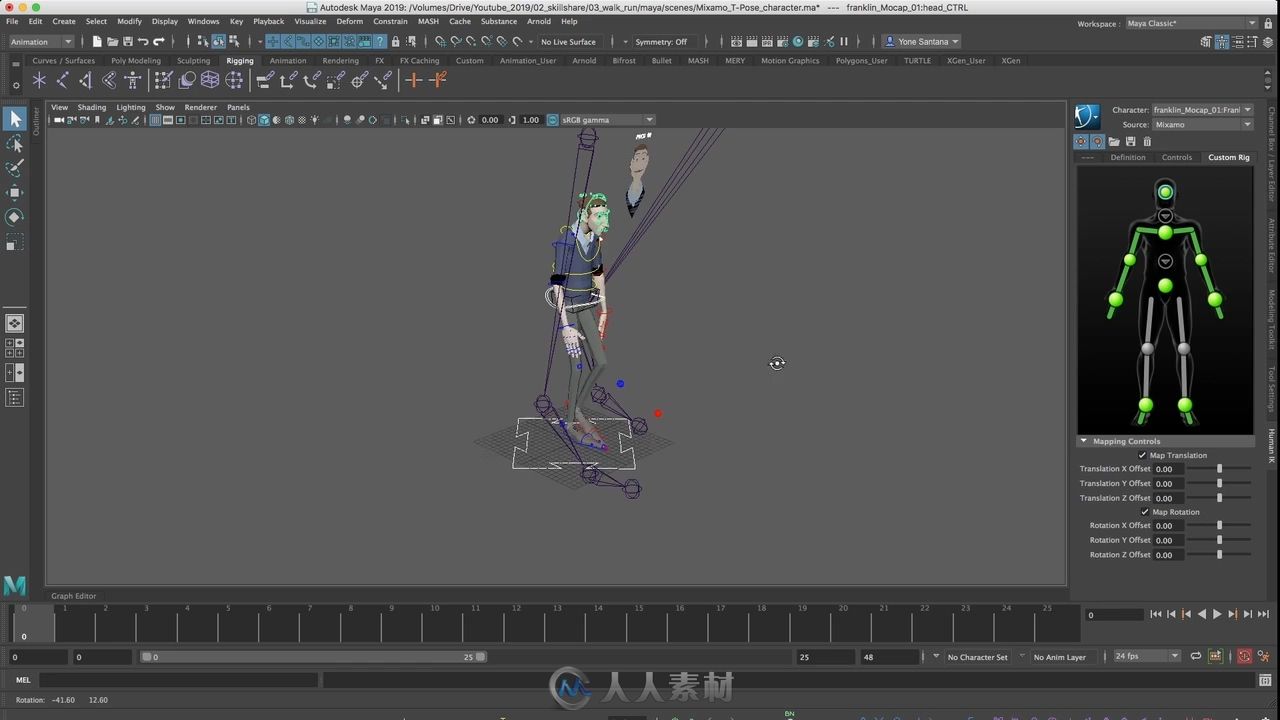Choose the Move tool in toolbox
This screenshot has width=1280, height=720.
tap(14, 192)
